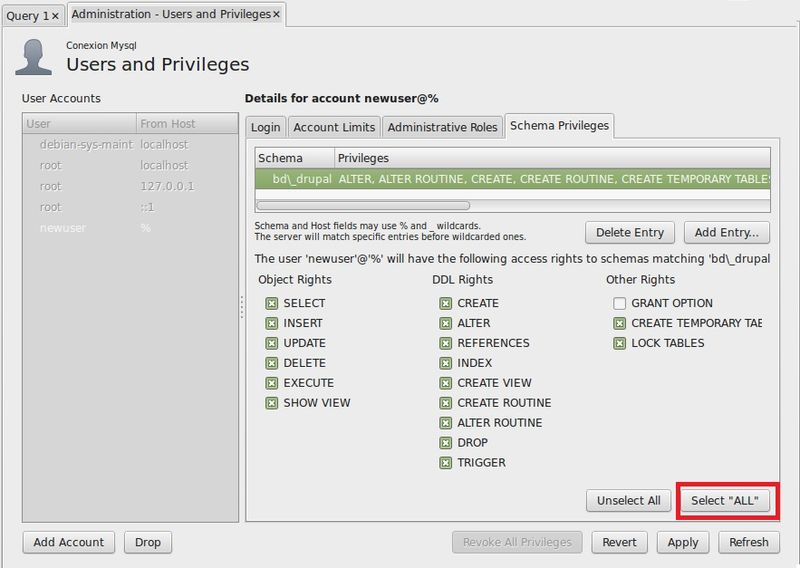Screen dimensions: 800x568
Task: Click the Schema column header
Action: click(295, 158)
